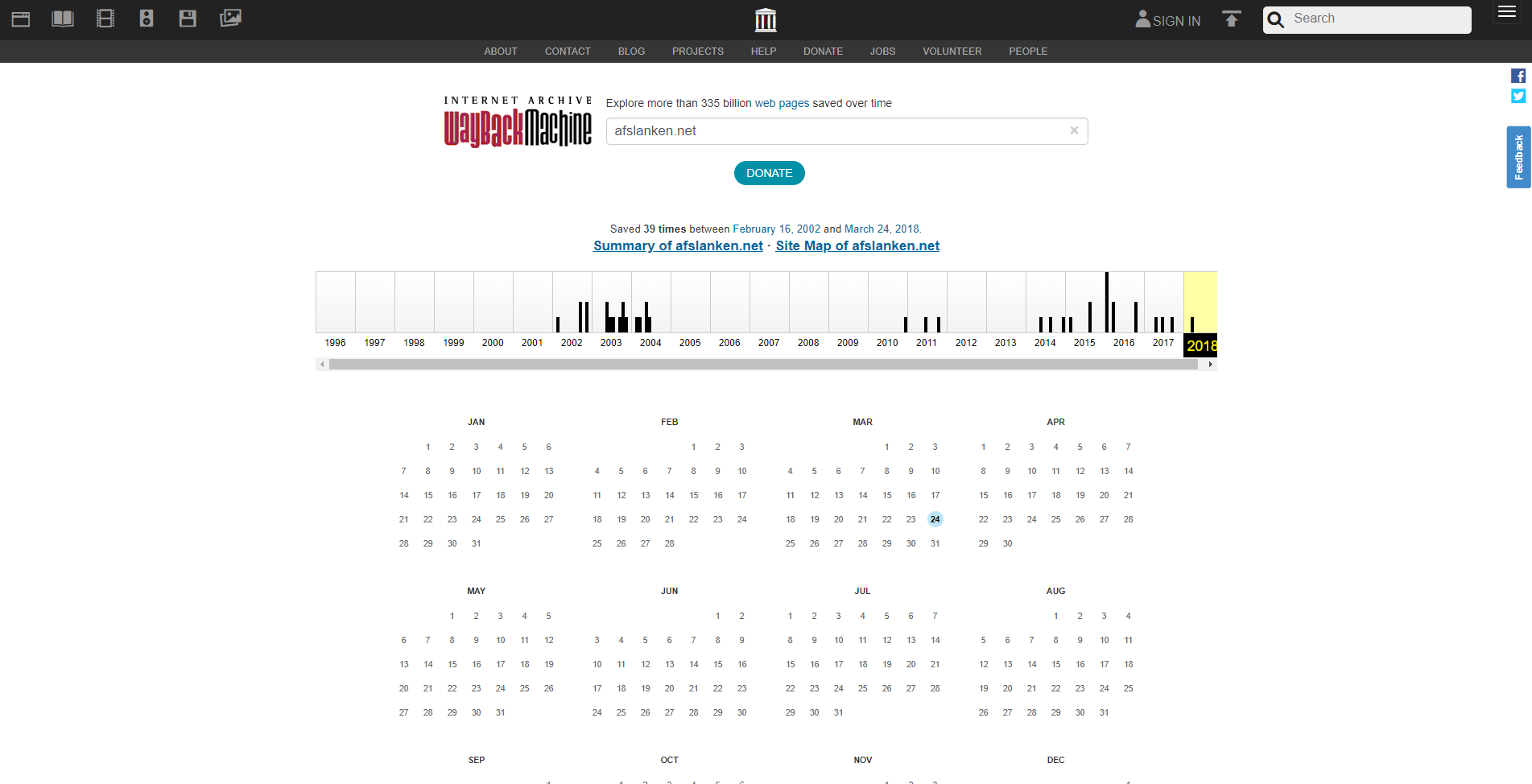Open Summary of afslanken.net
The image size is (1532, 784).
[x=678, y=246]
